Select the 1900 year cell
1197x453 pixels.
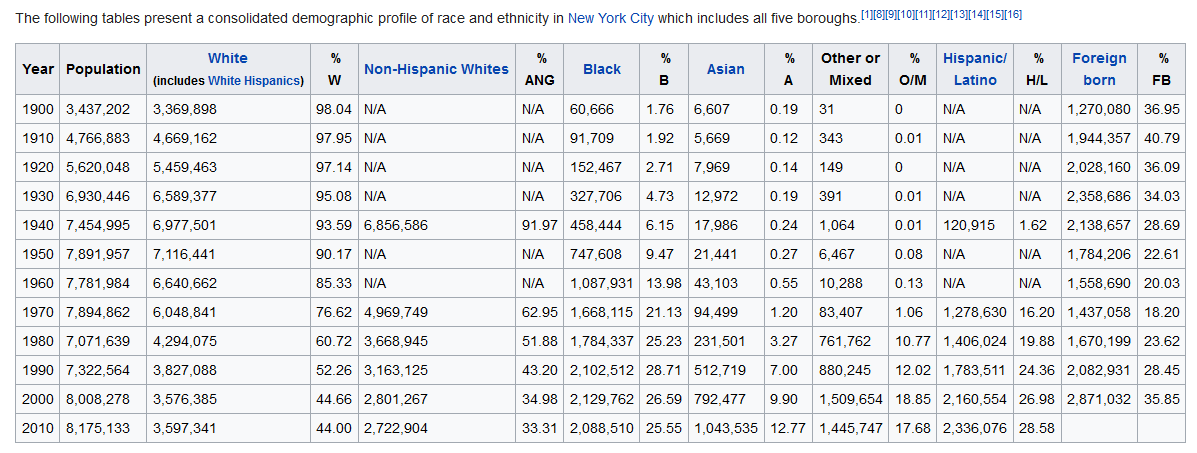tap(38, 109)
